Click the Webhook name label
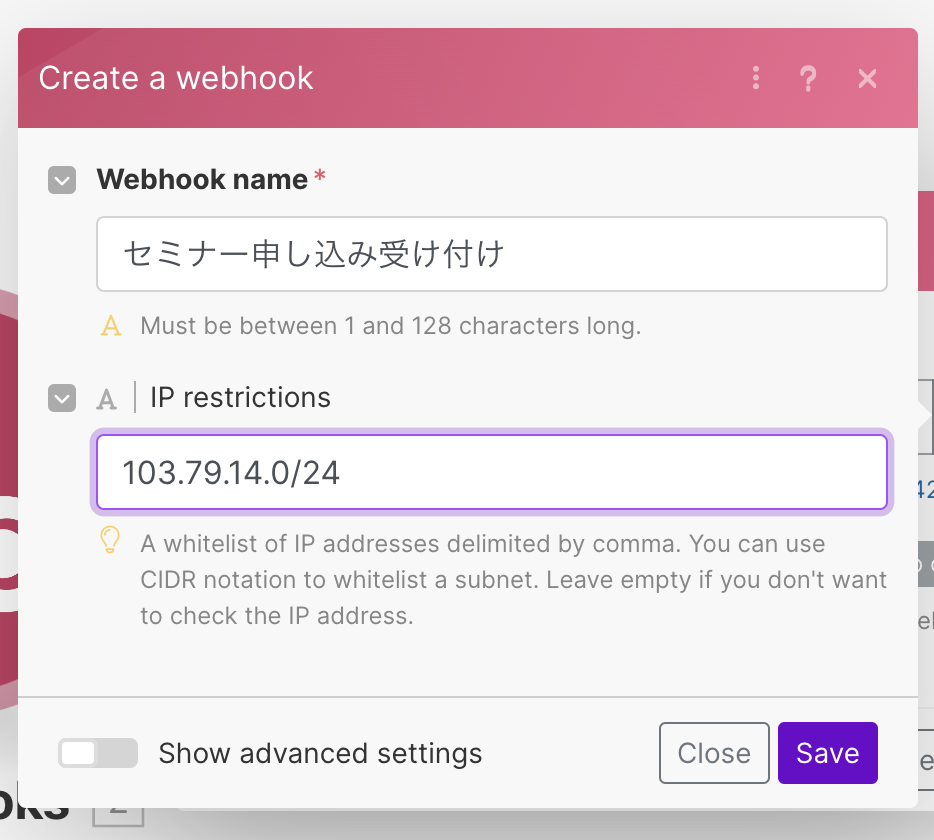Screen dimensions: 934x840 [203, 179]
